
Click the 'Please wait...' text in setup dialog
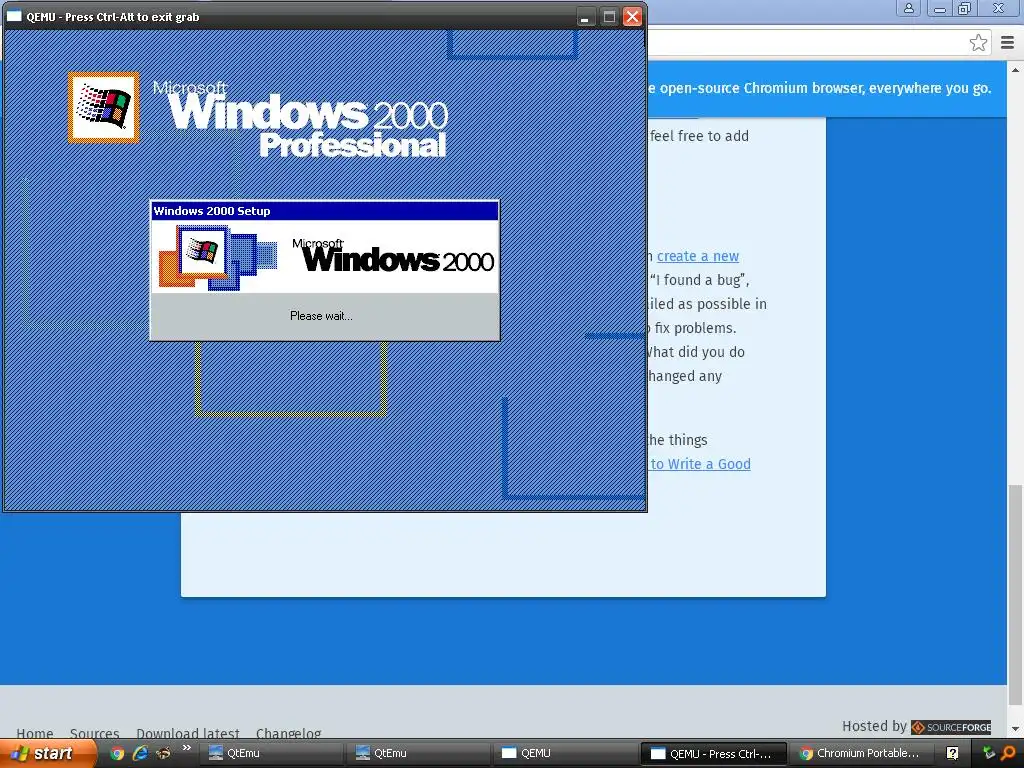click(x=321, y=316)
